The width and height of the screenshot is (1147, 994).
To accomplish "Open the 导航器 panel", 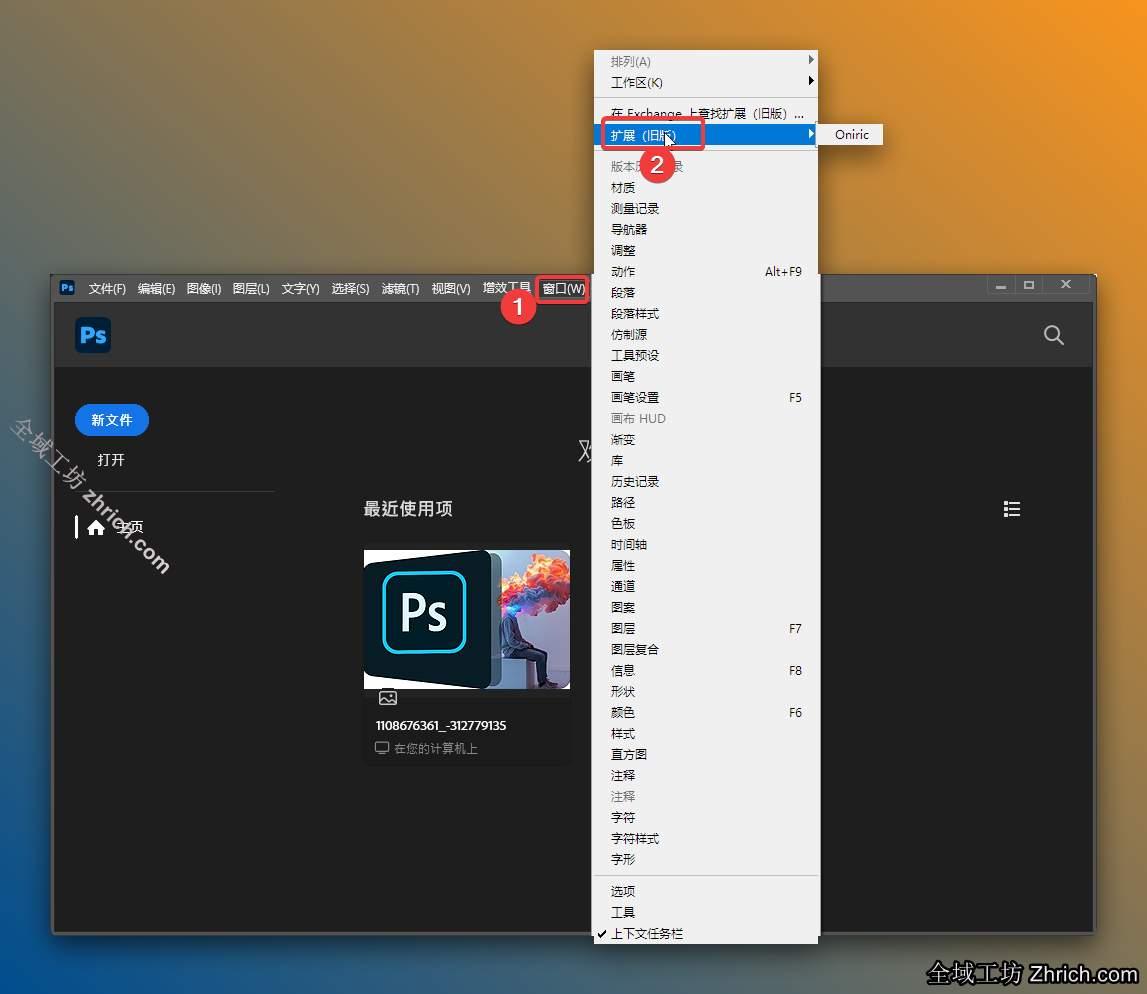I will (706, 230).
